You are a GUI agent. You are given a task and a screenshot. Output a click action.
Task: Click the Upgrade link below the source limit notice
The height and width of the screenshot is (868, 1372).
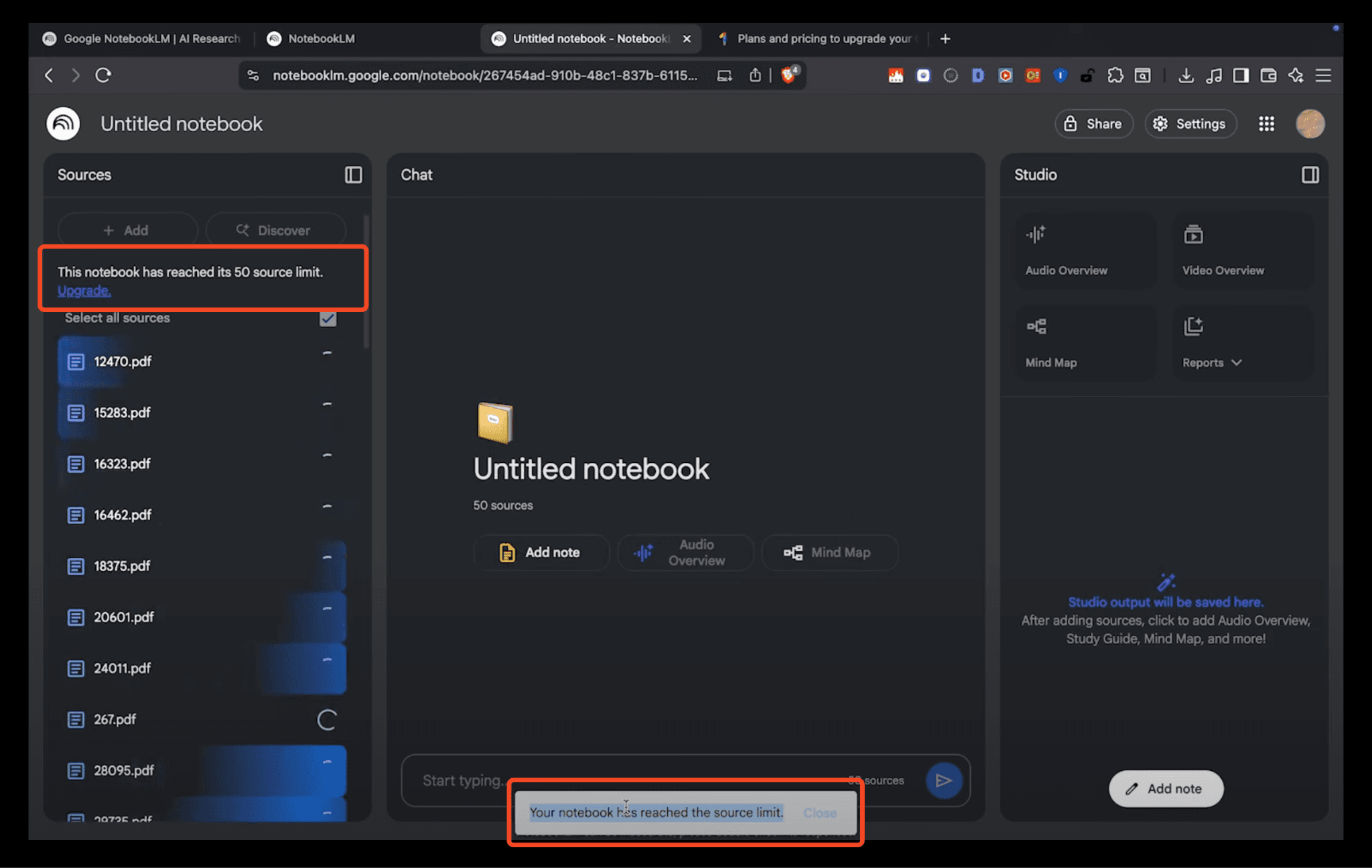coord(83,290)
